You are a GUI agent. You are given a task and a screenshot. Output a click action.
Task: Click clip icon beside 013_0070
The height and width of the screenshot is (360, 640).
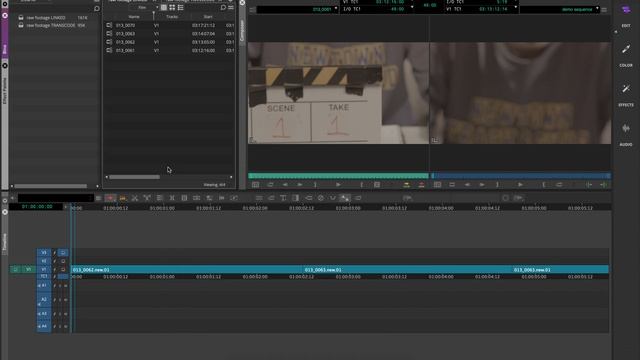[109, 25]
